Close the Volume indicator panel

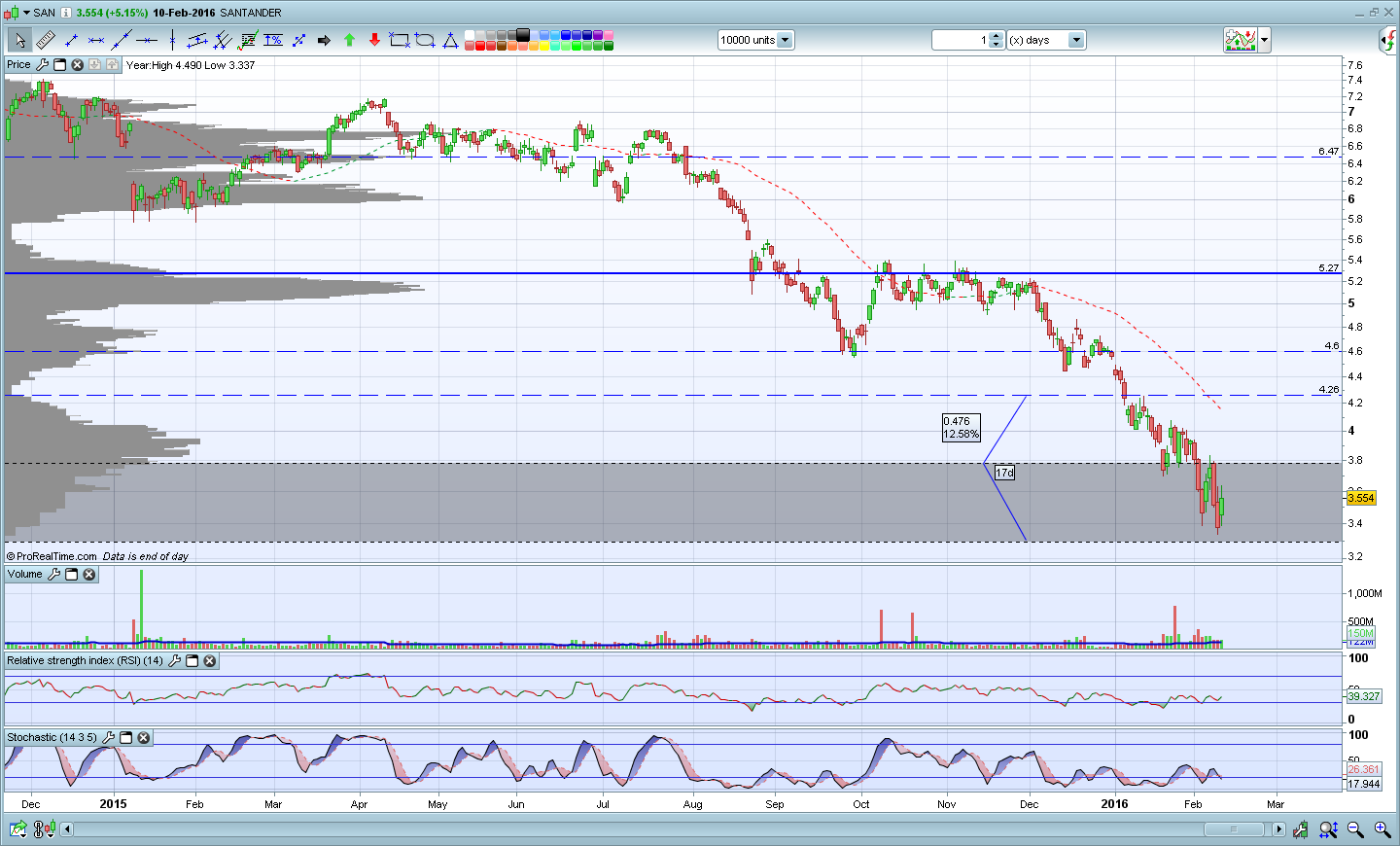coord(88,574)
